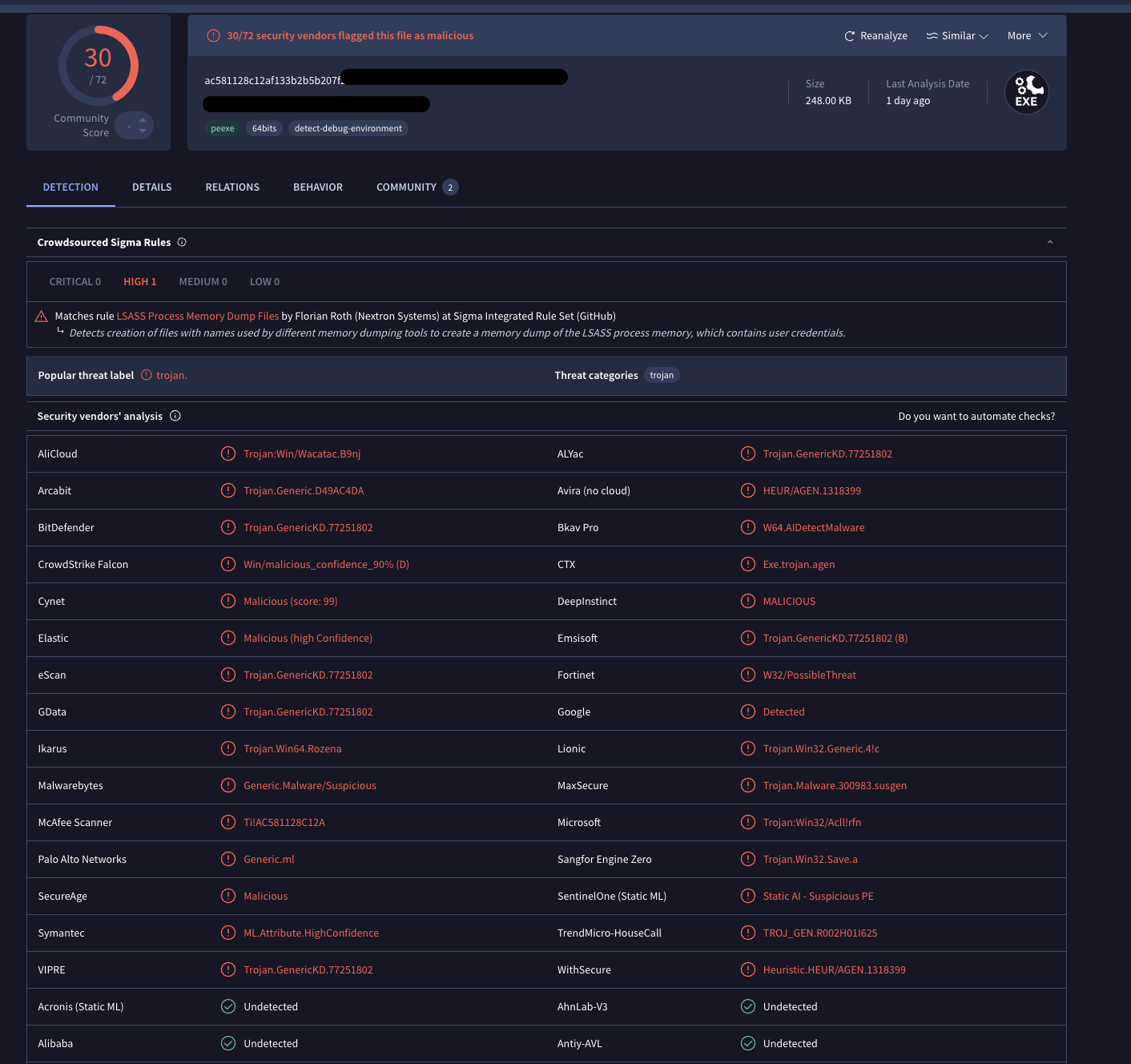Click the green checkmark in the Antiy-AVL row
The height and width of the screenshot is (1064, 1131).
tap(748, 1043)
